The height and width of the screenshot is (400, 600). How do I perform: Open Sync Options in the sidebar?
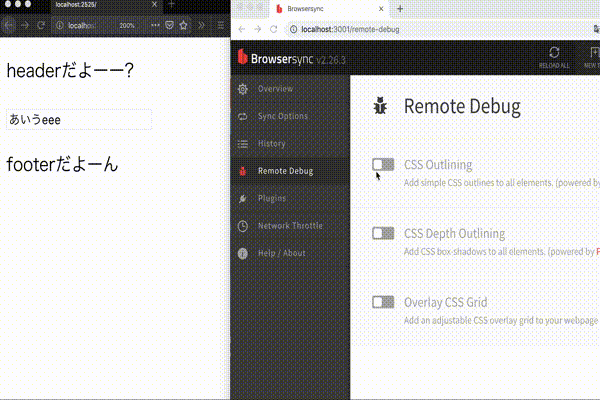[x=290, y=116]
